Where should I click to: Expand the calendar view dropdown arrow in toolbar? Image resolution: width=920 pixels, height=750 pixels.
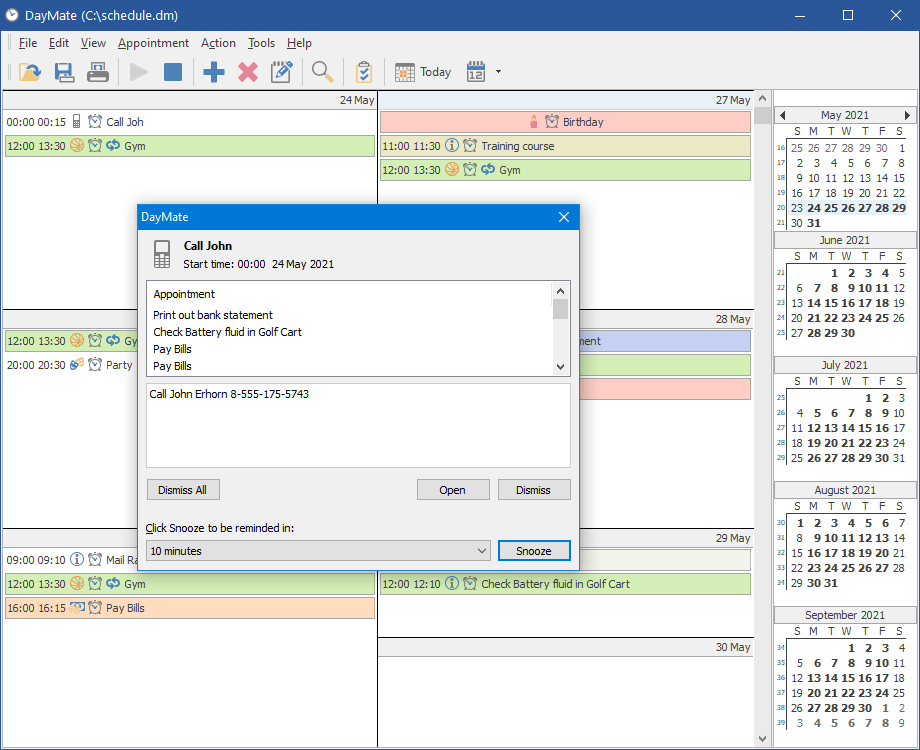coord(498,72)
